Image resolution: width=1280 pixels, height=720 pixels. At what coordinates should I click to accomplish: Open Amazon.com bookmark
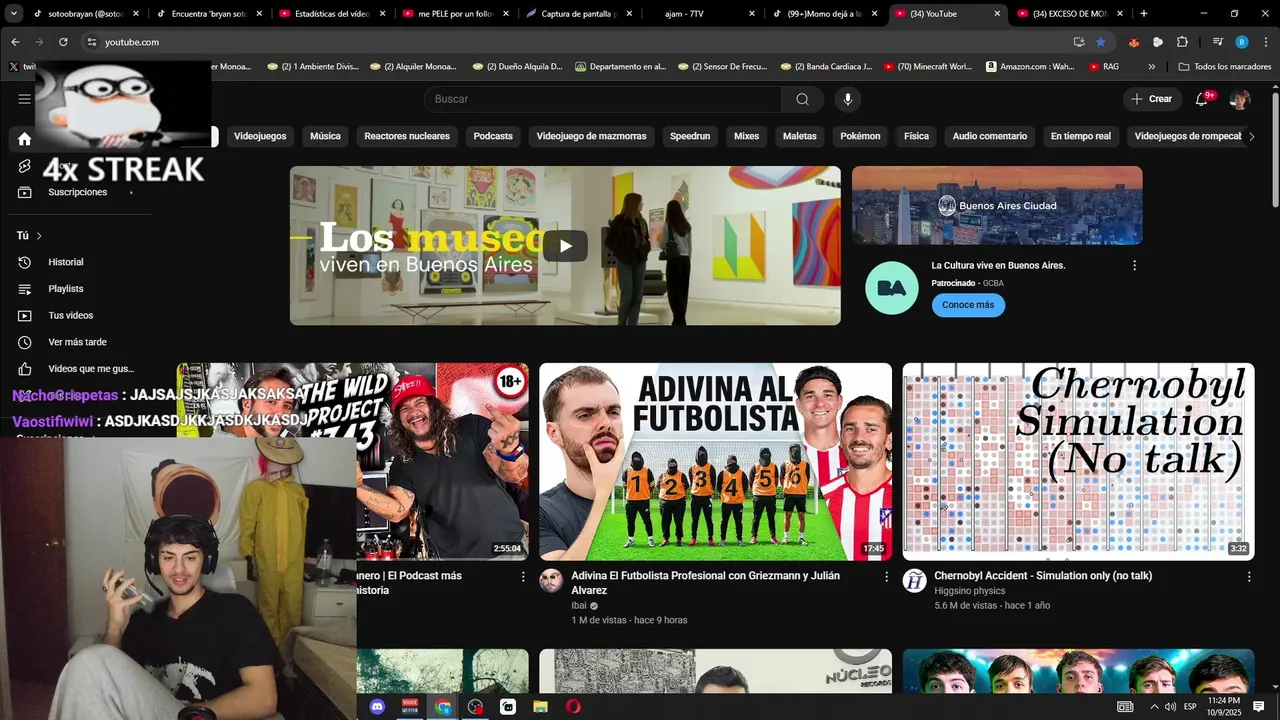click(1030, 67)
